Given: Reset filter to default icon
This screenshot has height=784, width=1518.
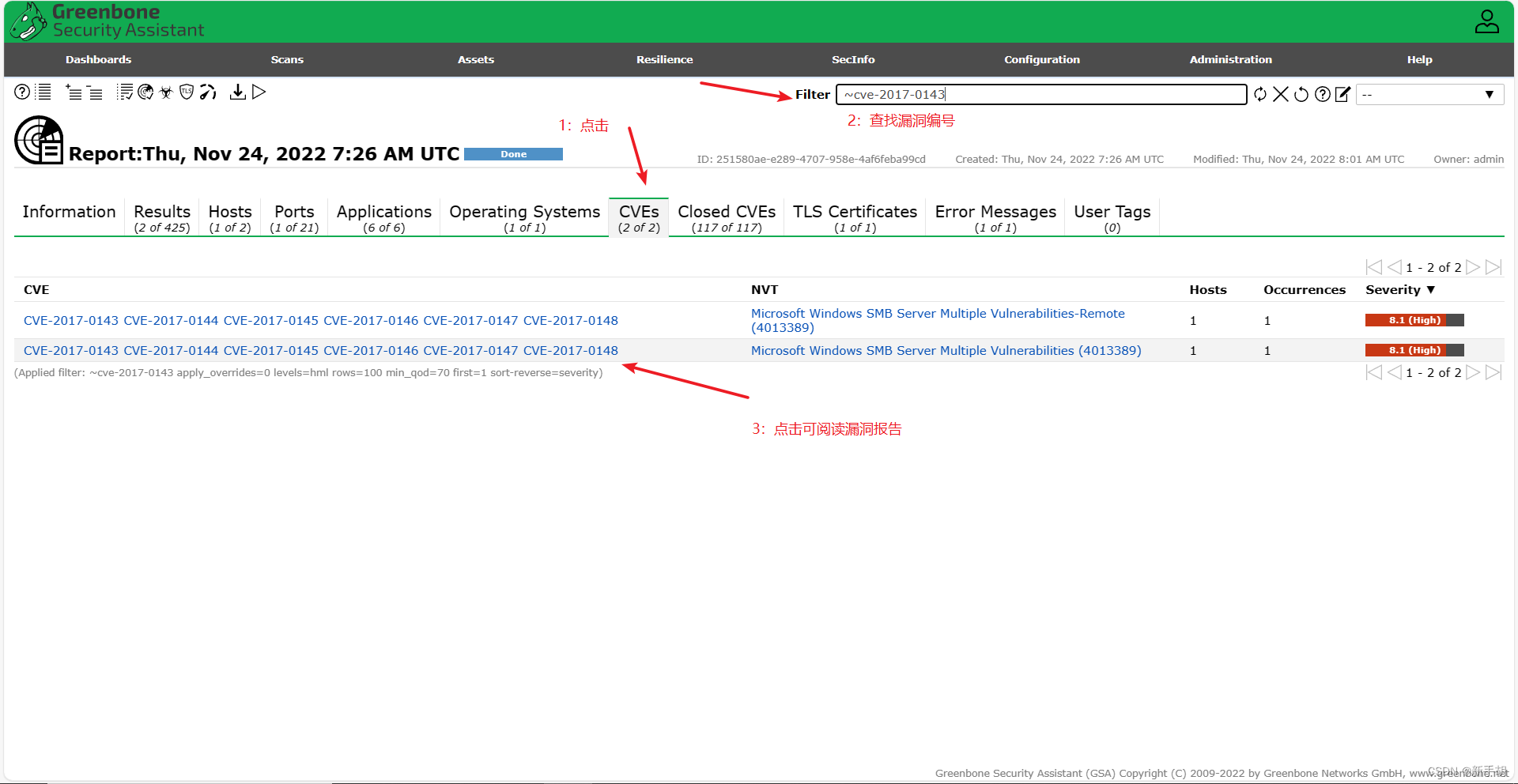Looking at the screenshot, I should coord(1301,94).
